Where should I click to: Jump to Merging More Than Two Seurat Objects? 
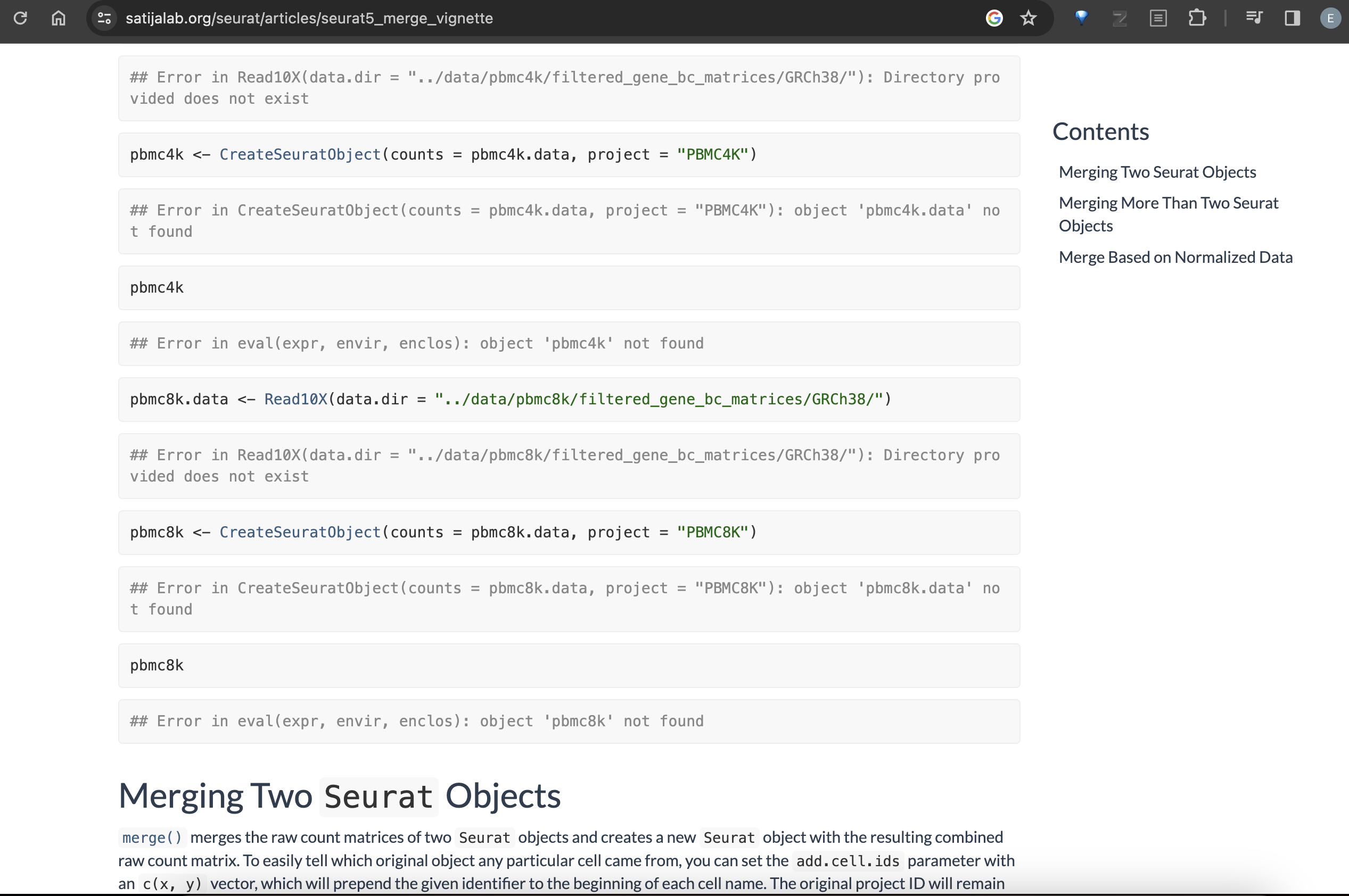click(1168, 214)
